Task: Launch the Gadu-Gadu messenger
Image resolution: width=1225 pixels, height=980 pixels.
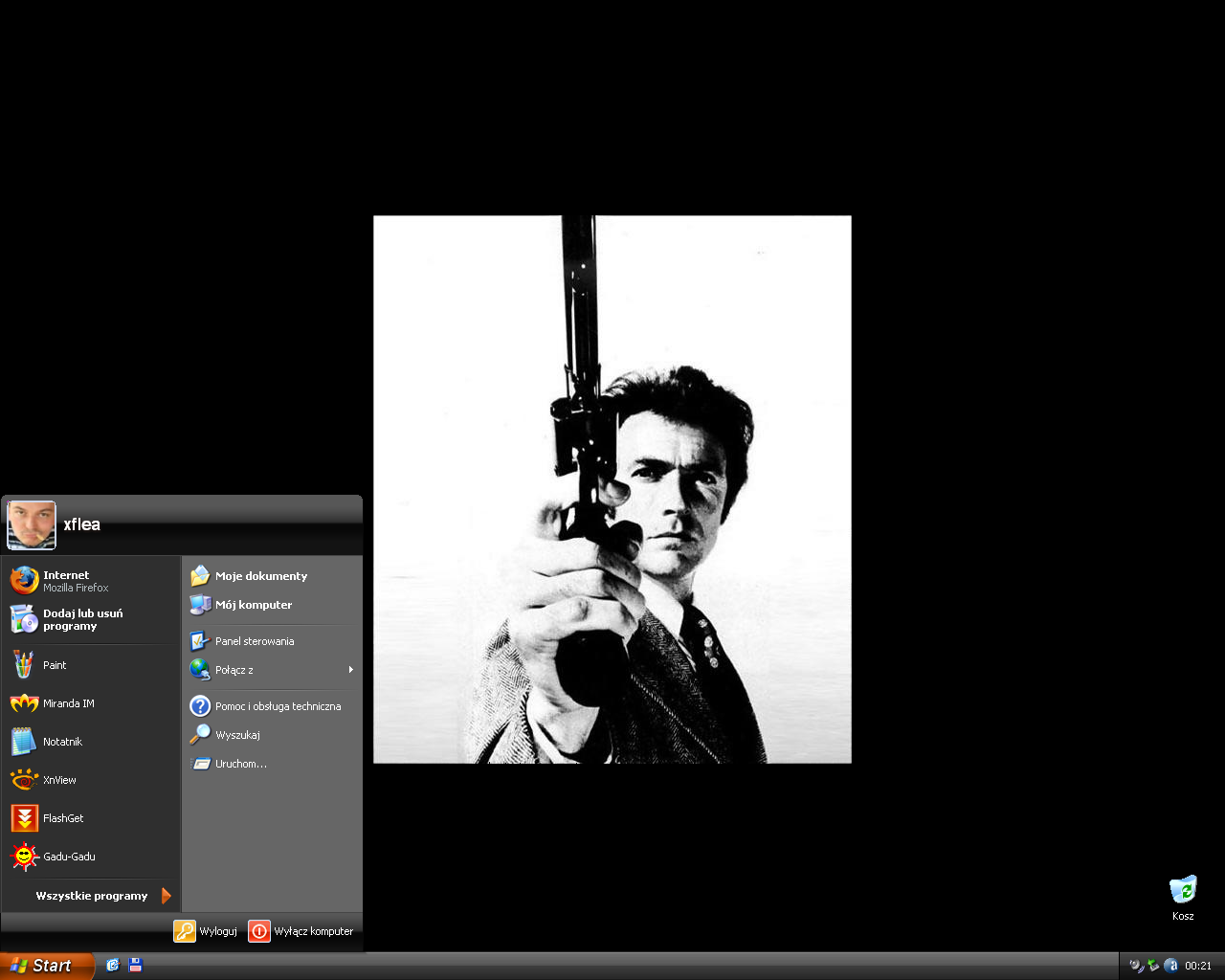Action: [68, 857]
